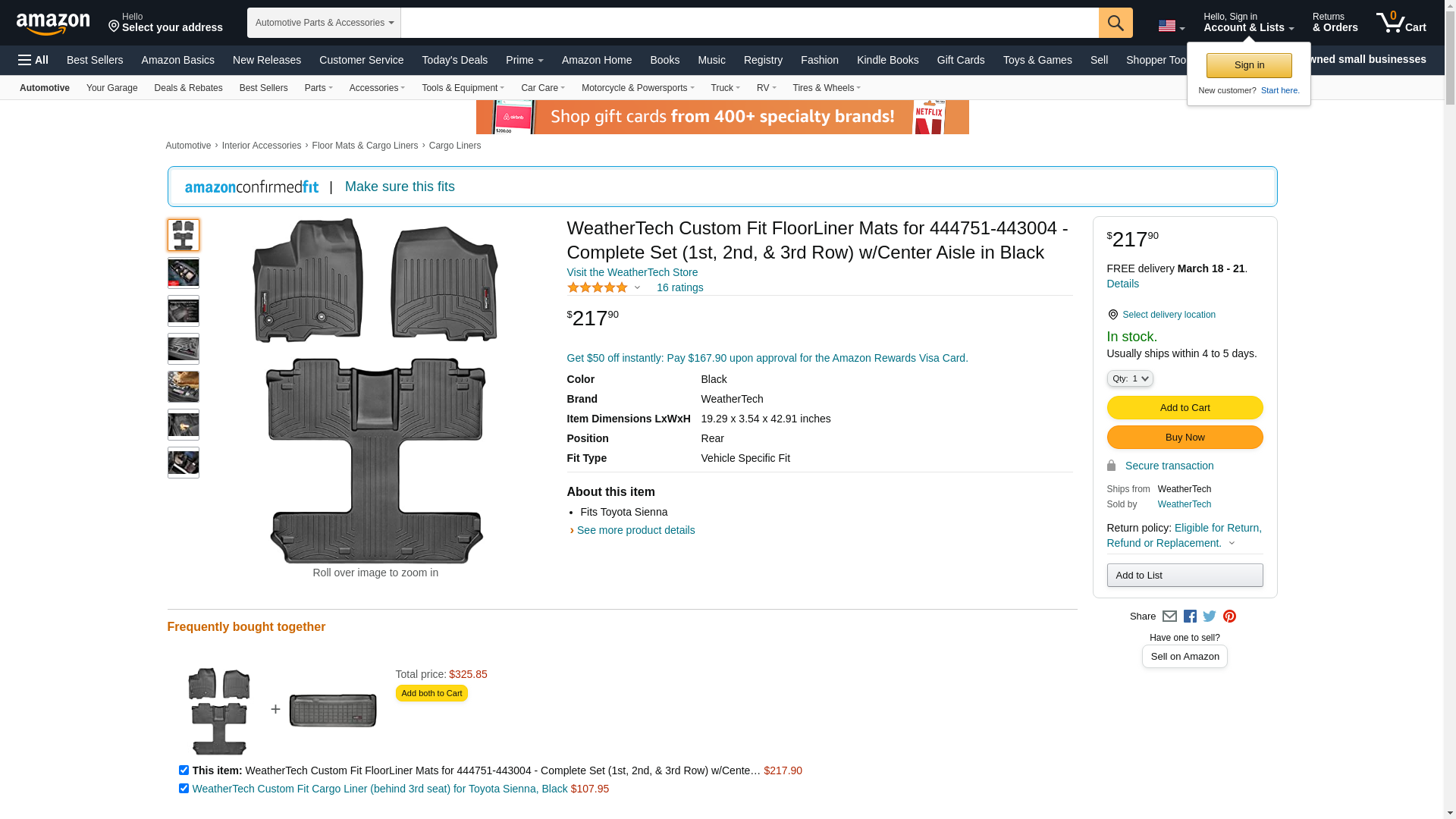This screenshot has width=1456, height=819.
Task: Select the second product thumbnail image
Action: coord(184,273)
